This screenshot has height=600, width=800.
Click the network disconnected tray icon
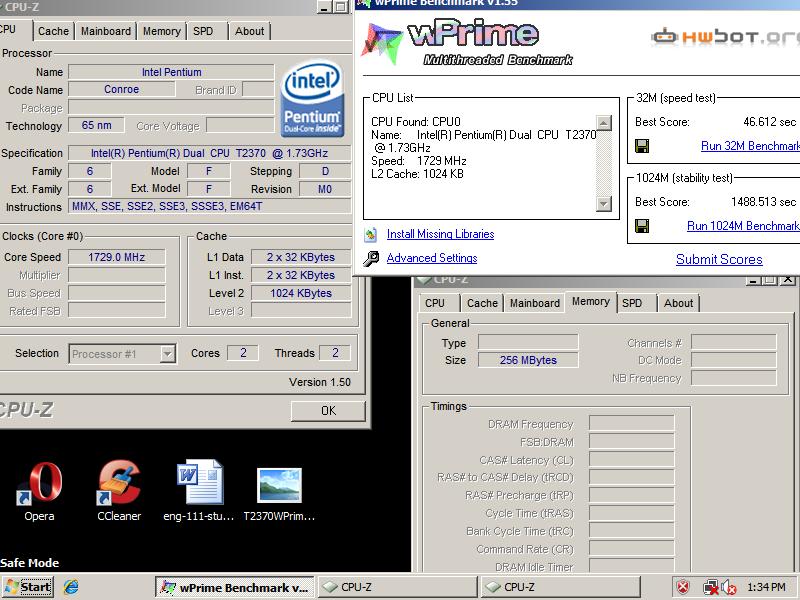[x=710, y=587]
